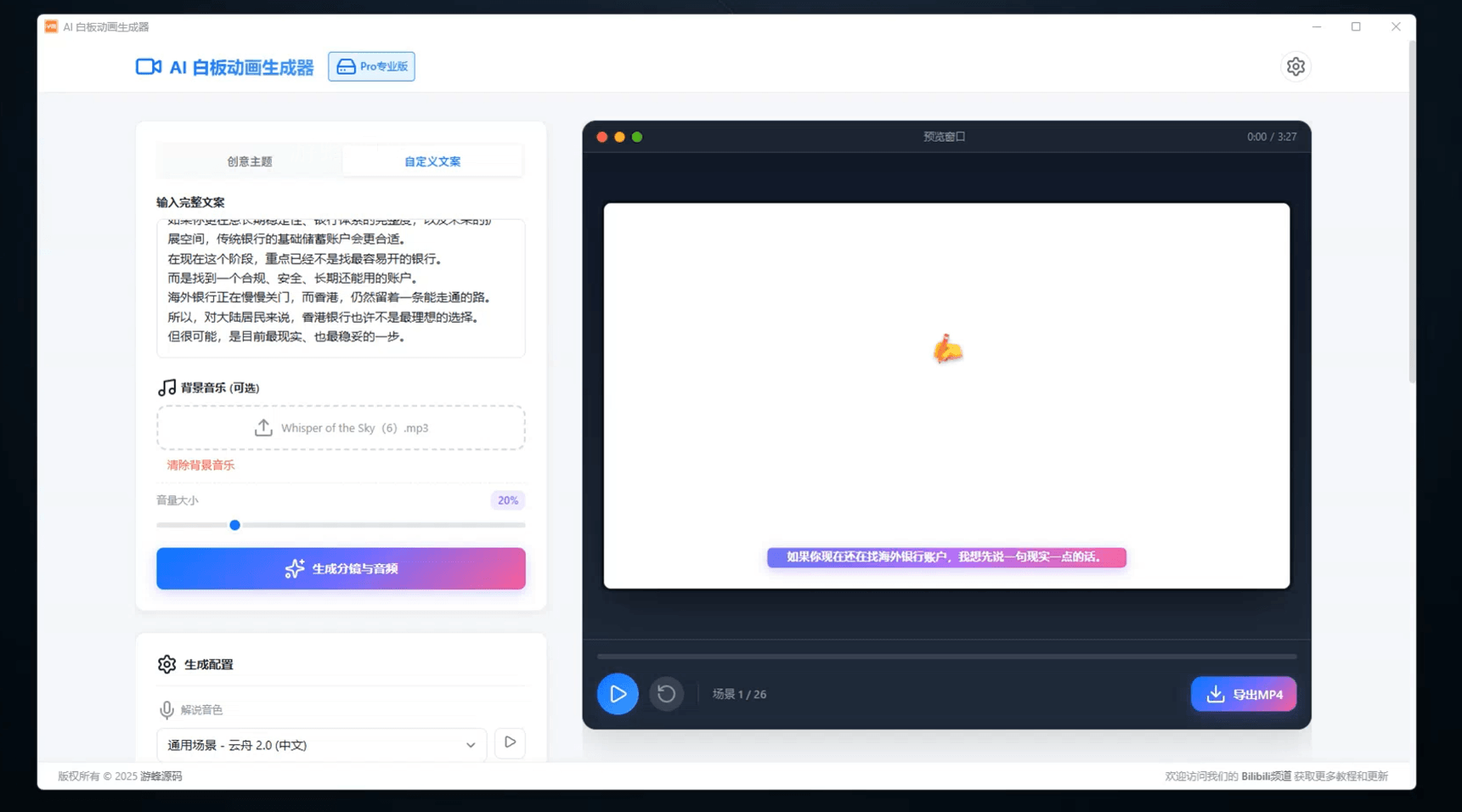Click the main window vertical scrollbar
Screen dimensions: 1462x812
coord(1412,212)
